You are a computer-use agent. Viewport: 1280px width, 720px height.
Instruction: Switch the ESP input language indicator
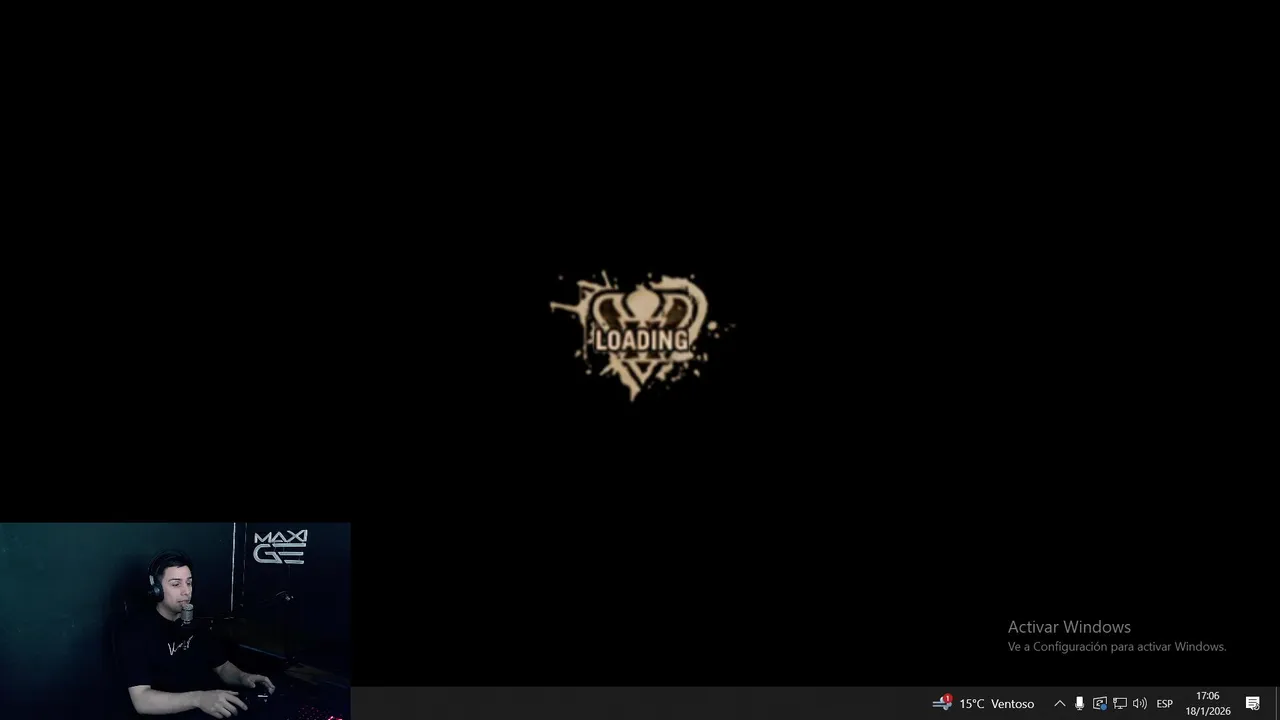(1165, 704)
